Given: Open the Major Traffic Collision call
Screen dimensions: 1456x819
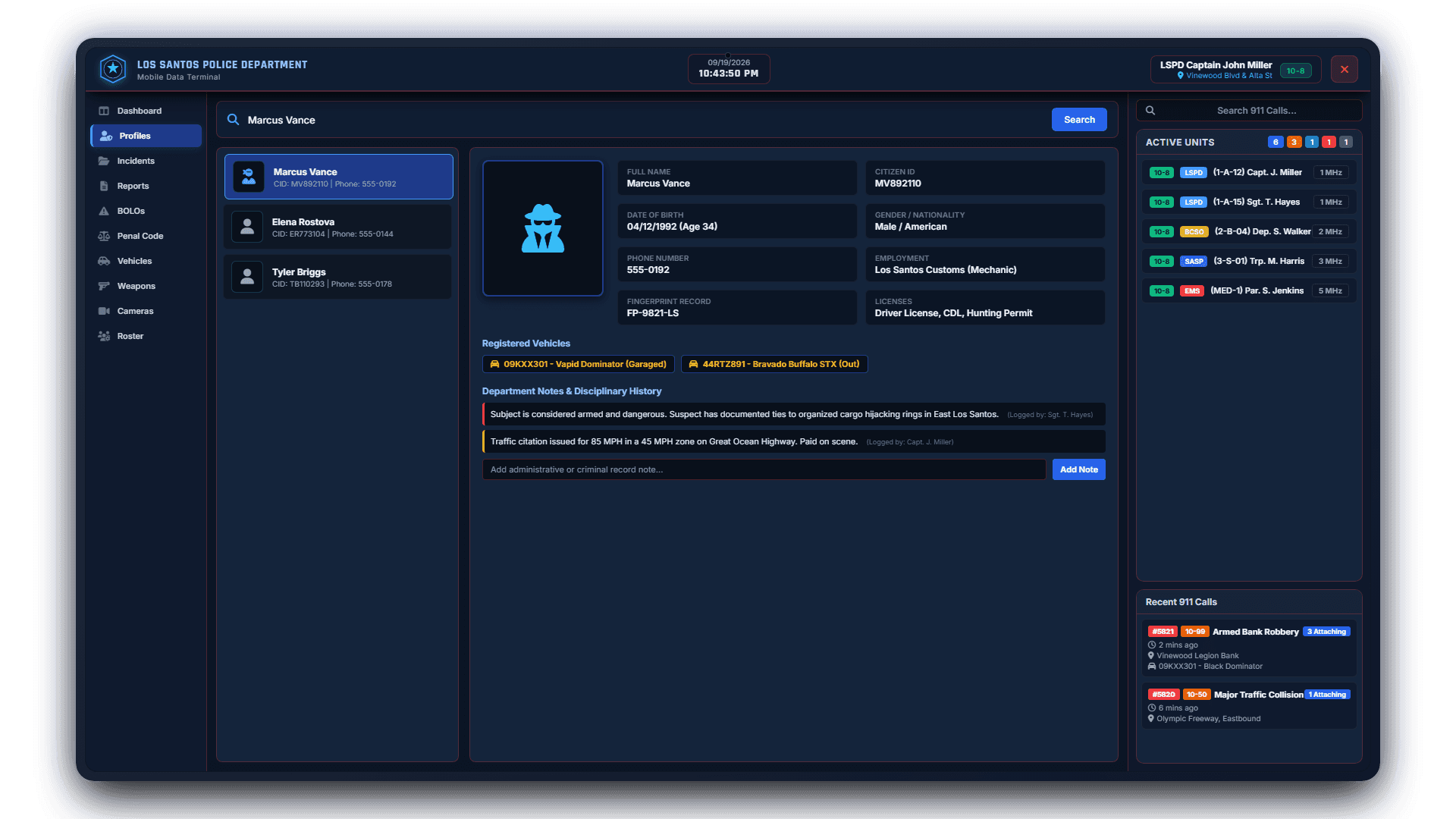Looking at the screenshot, I should [1249, 706].
